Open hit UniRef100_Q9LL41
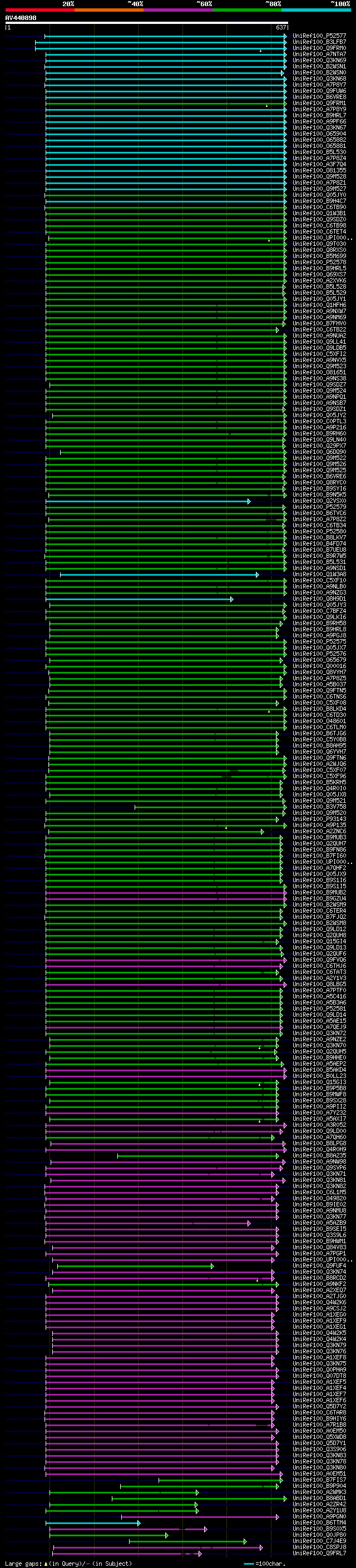Image resolution: width=356 pixels, height=1568 pixels. click(319, 342)
